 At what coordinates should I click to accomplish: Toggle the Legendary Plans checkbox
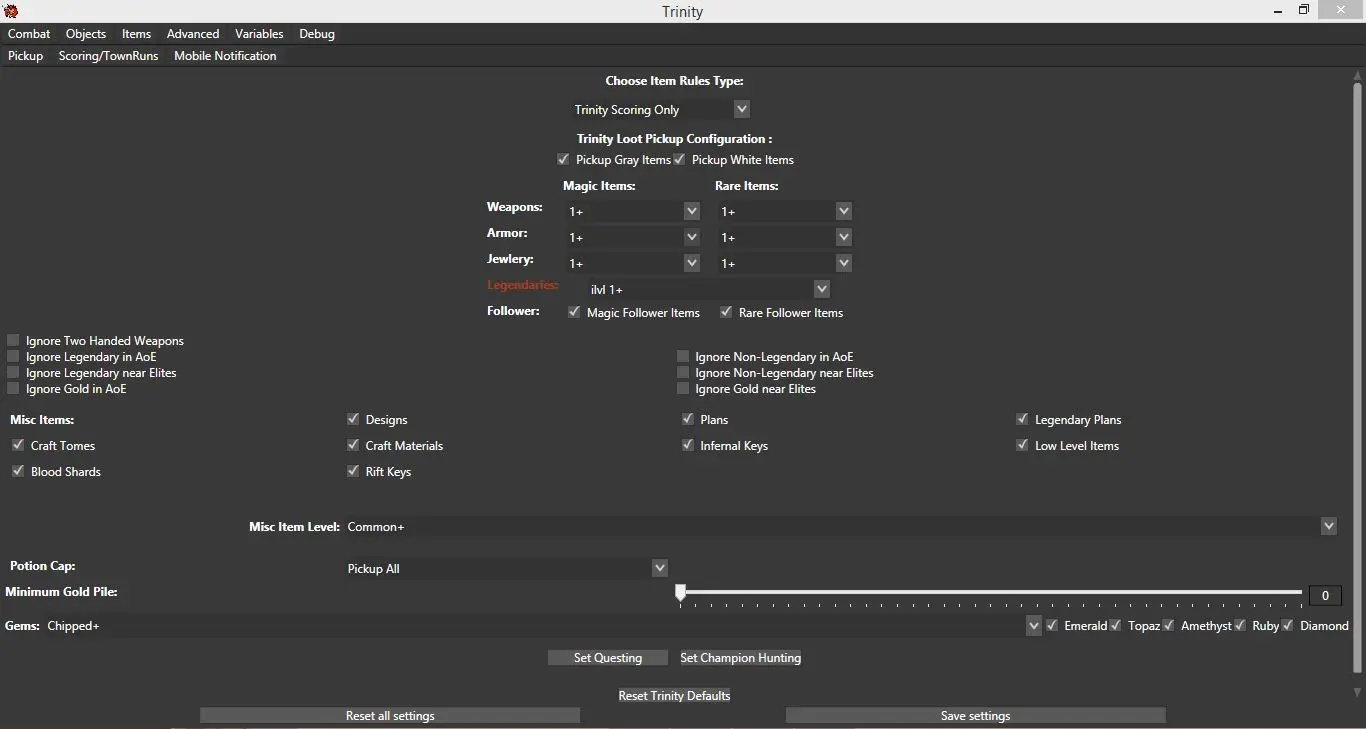coord(1022,419)
